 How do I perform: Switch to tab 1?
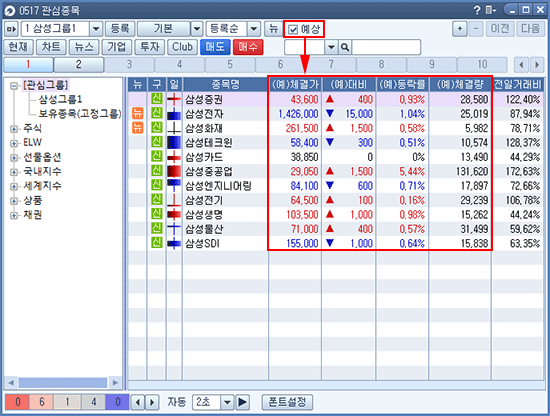point(28,65)
